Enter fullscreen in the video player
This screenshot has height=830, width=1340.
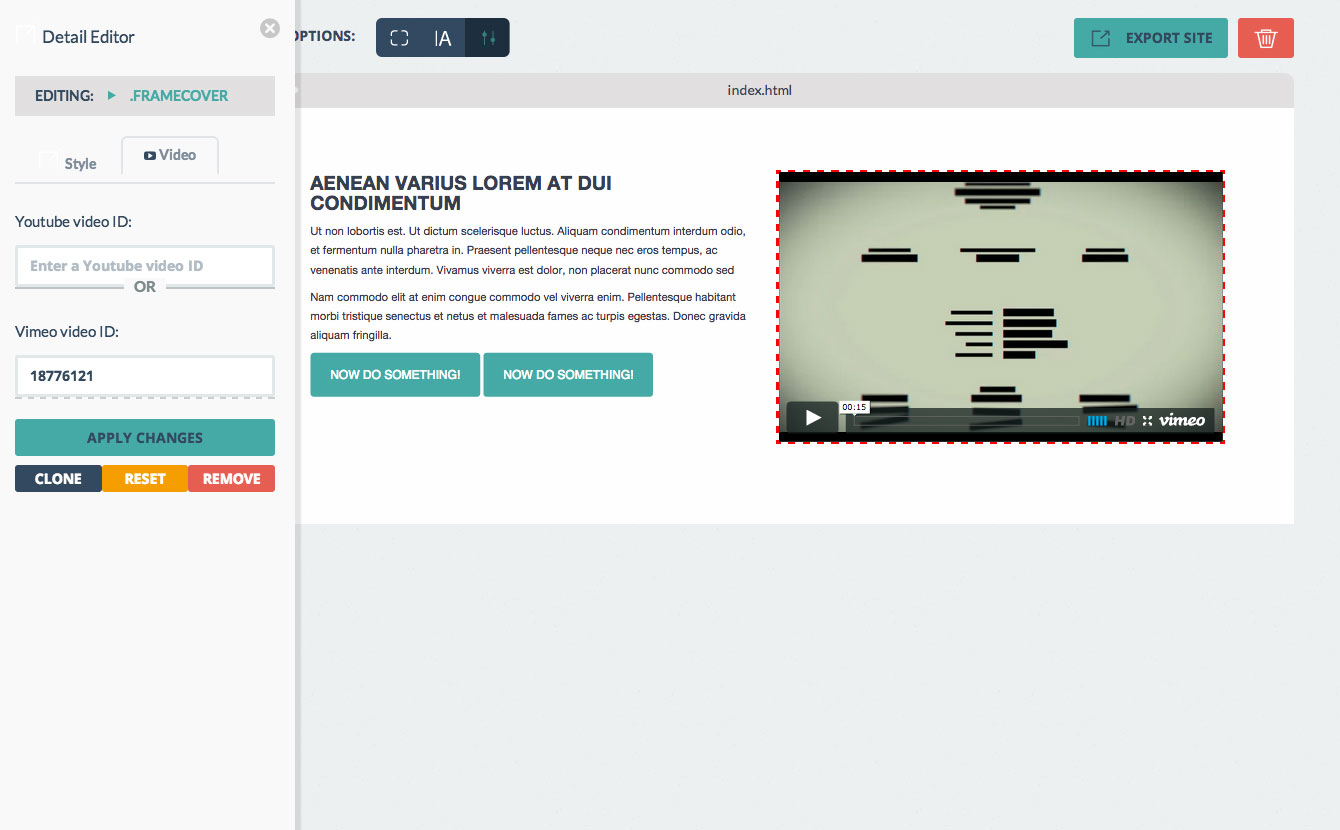click(x=1147, y=421)
